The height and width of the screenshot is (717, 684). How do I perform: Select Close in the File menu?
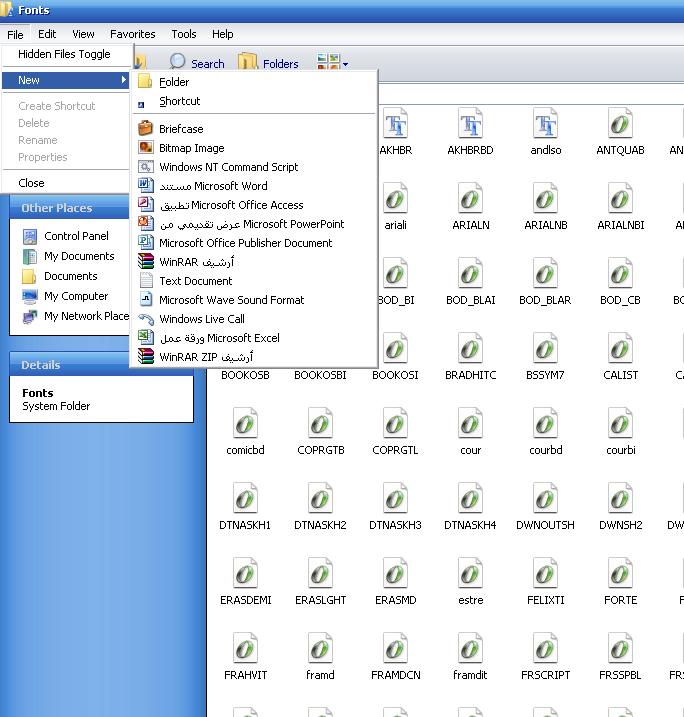[66, 183]
